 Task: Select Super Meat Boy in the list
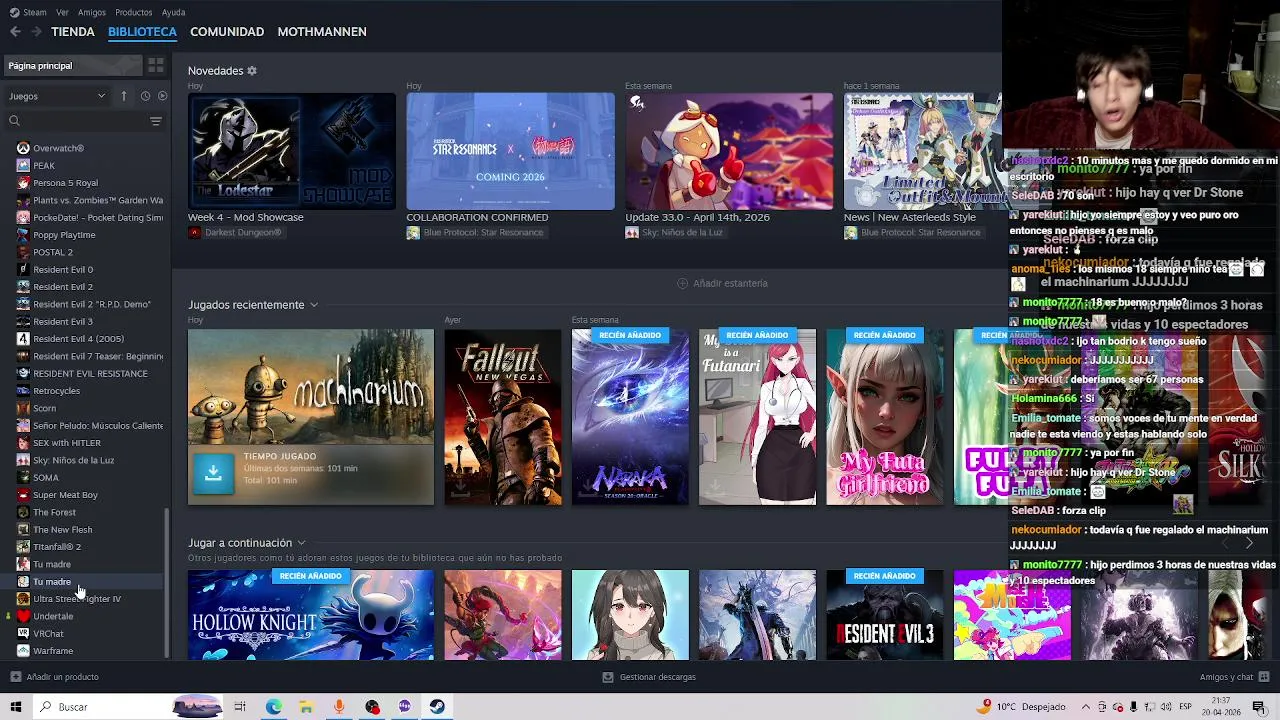pyautogui.click(x=65, y=495)
